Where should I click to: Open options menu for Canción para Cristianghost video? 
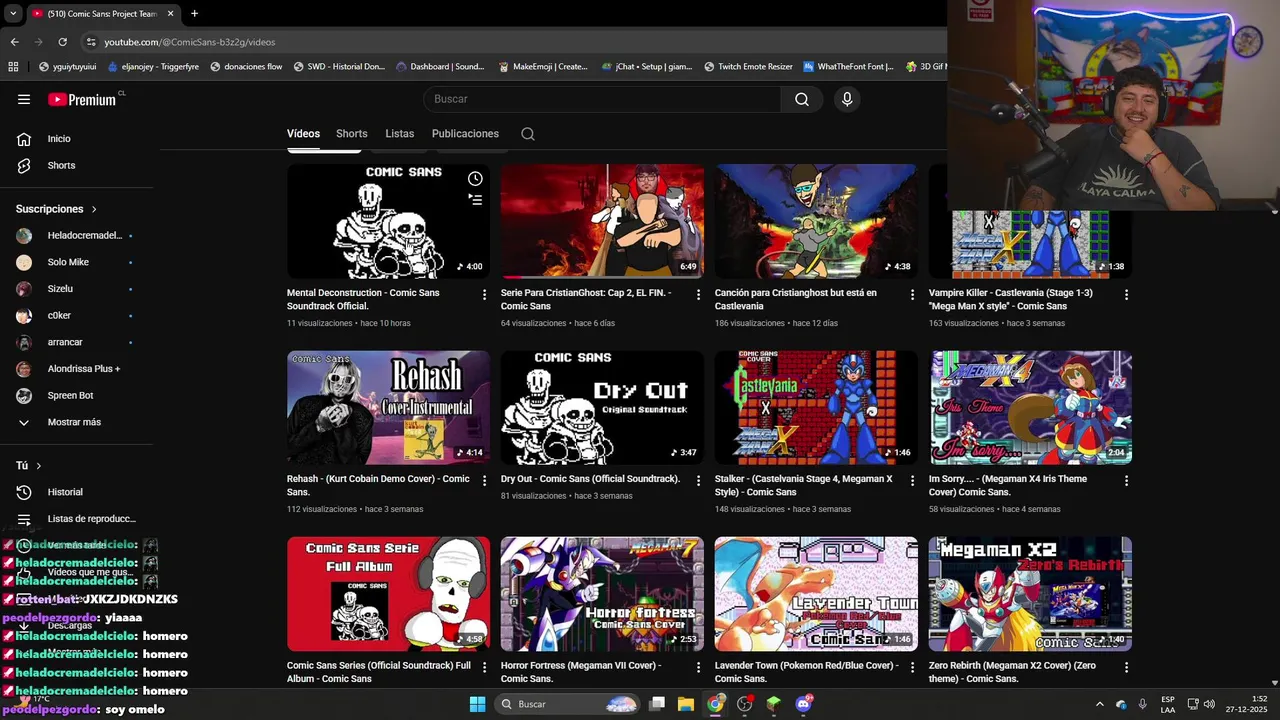coord(912,295)
